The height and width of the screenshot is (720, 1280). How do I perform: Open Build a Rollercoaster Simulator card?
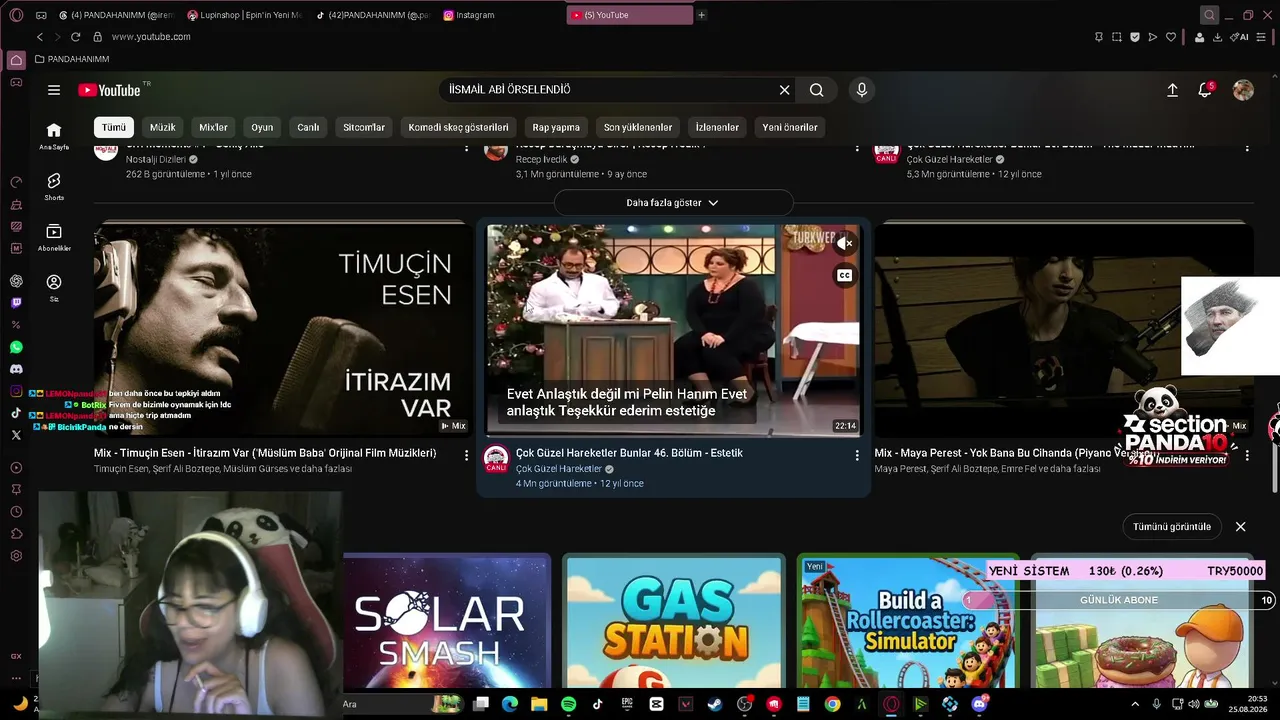pyautogui.click(x=908, y=621)
